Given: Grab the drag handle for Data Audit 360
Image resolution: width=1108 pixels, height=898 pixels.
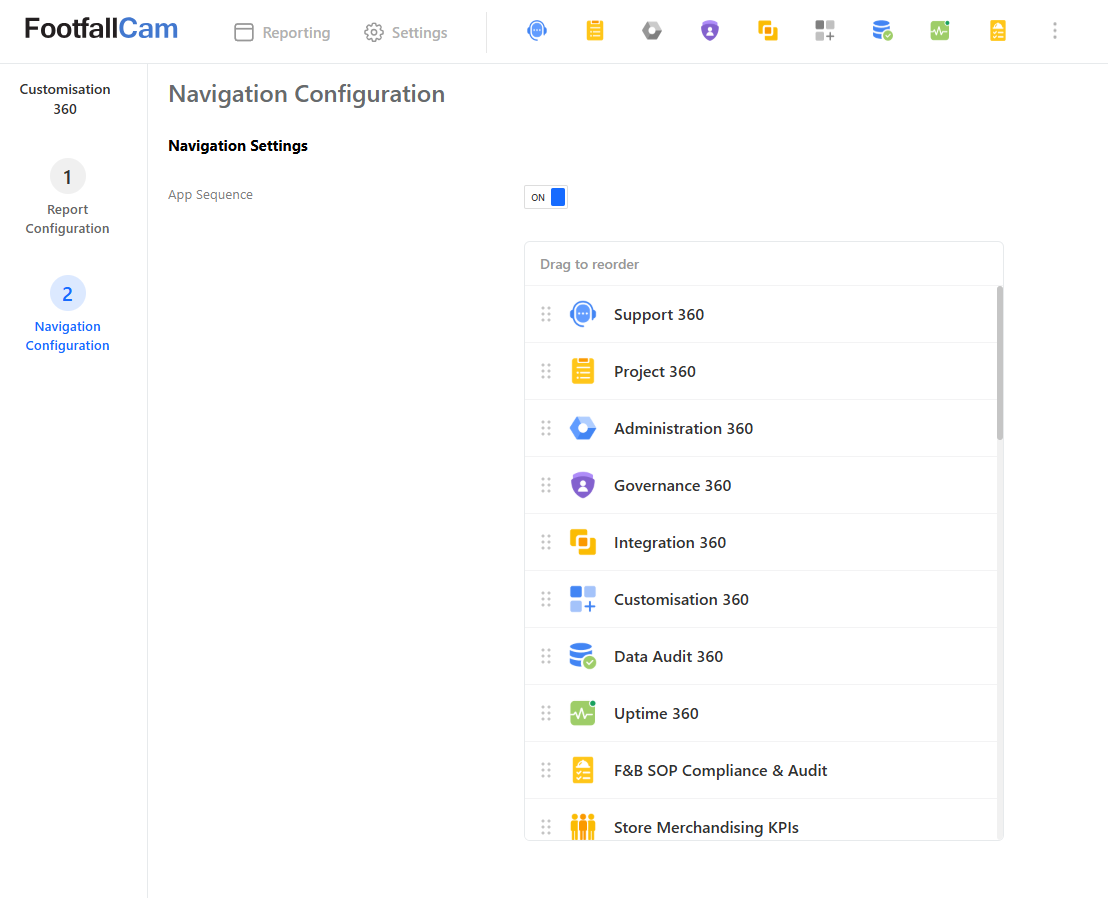Looking at the screenshot, I should coord(546,656).
